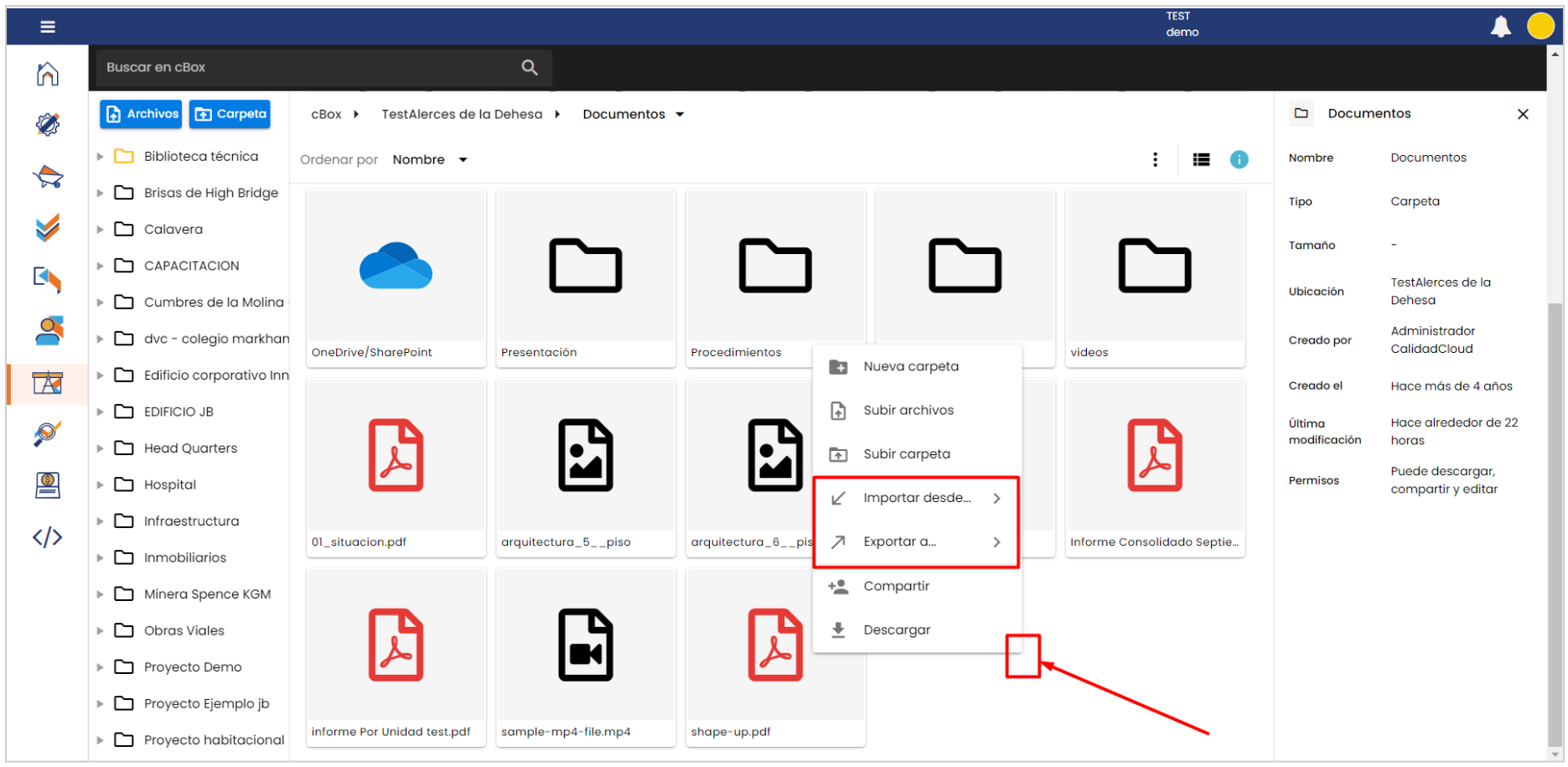Viewport: 1568px width, 767px height.
Task: Open the wheelbarrow sidebar module
Action: click(x=48, y=177)
